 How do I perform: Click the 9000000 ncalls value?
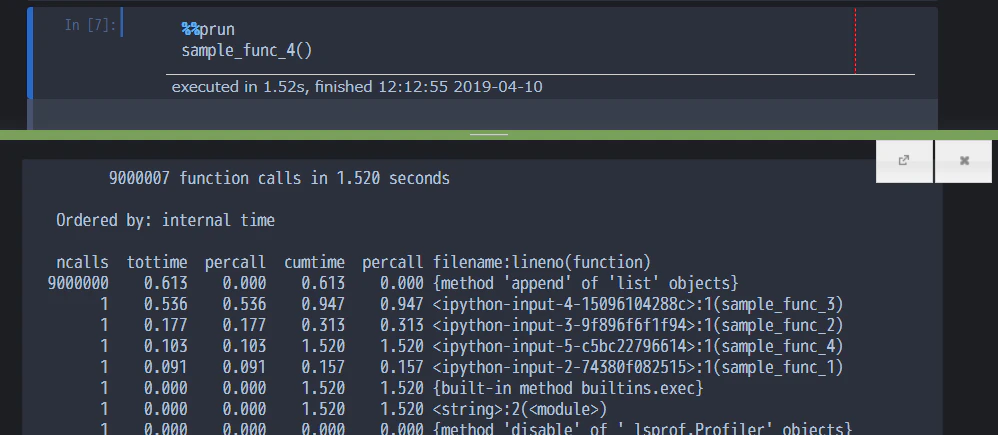click(78, 283)
